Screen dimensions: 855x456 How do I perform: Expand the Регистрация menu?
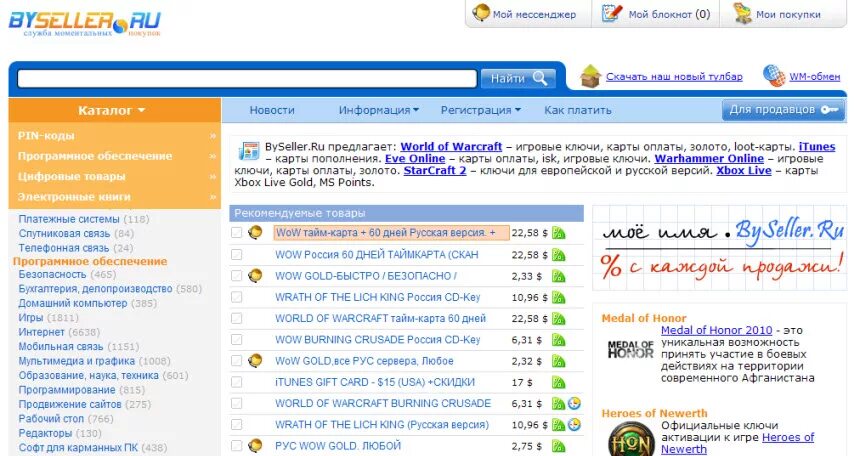(480, 110)
